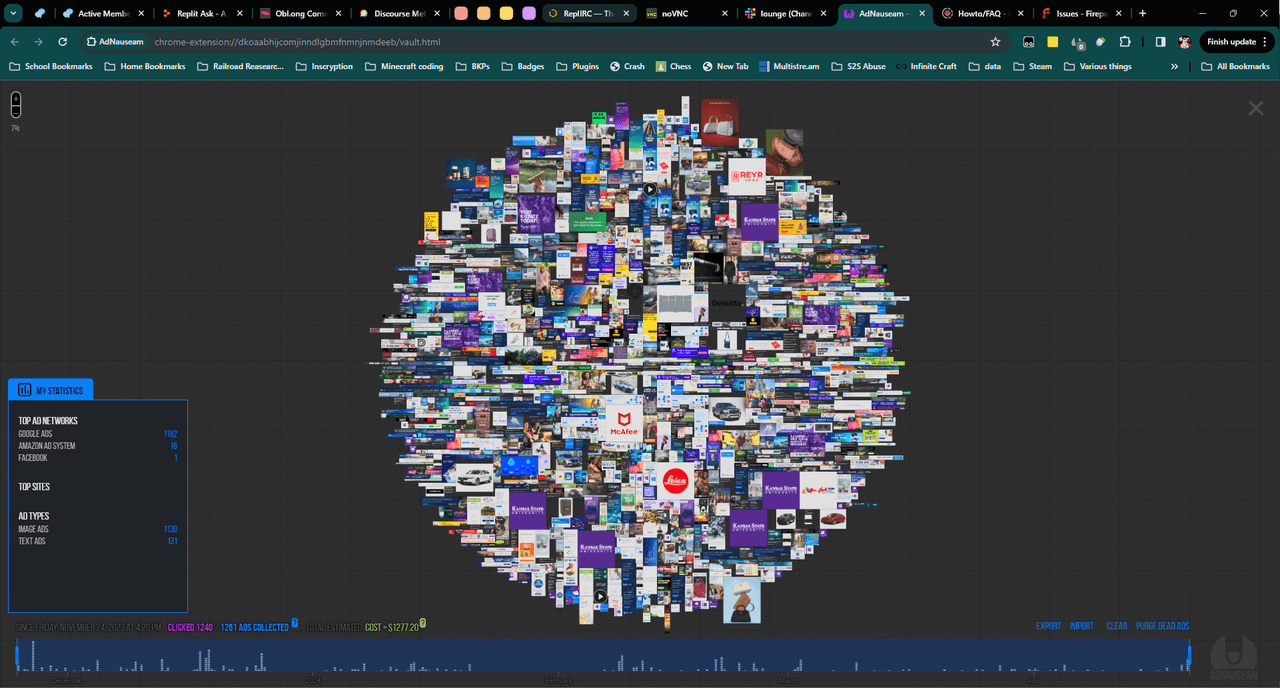Reload the page
1280x688 pixels.
(62, 42)
